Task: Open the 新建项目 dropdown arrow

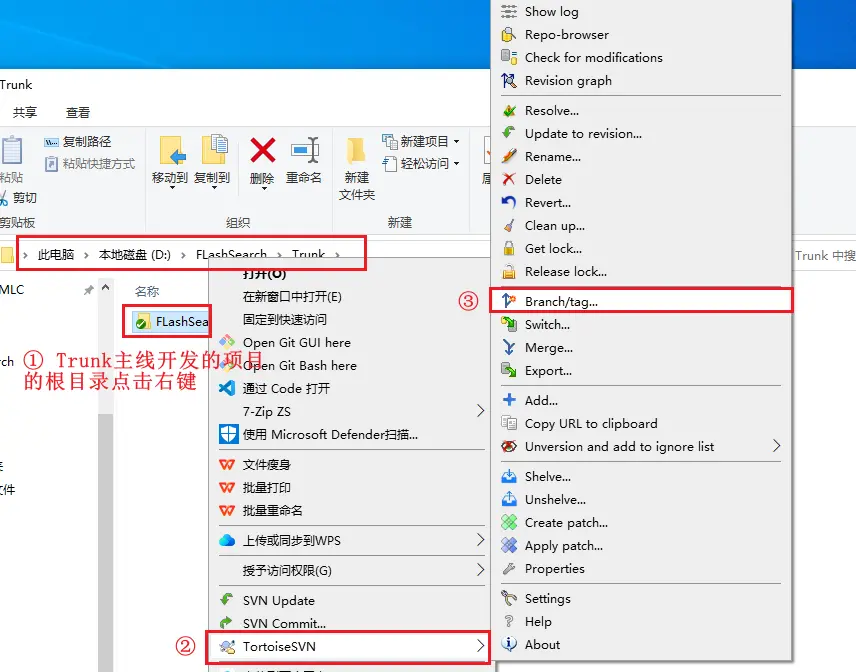Action: [x=456, y=141]
